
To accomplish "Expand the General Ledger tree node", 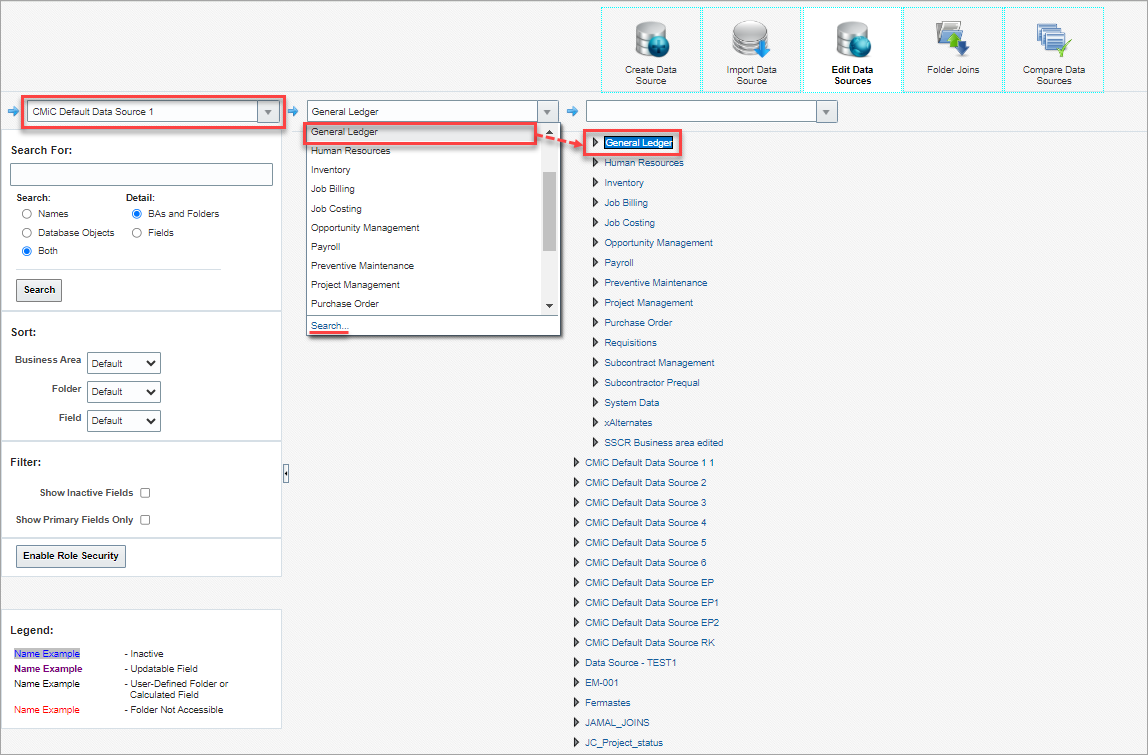I will pyautogui.click(x=595, y=143).
